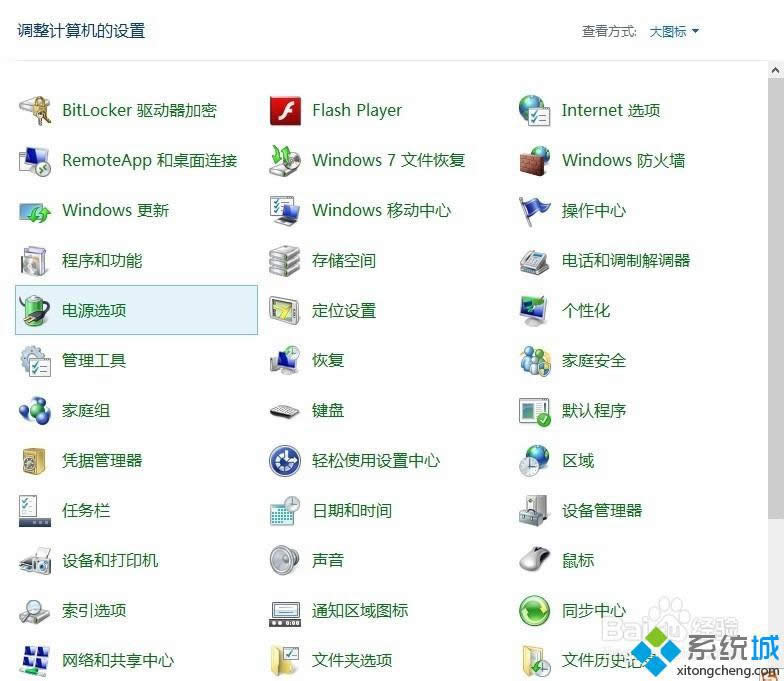
Task: Expand the 大图标 view mode dropdown
Action: (674, 31)
